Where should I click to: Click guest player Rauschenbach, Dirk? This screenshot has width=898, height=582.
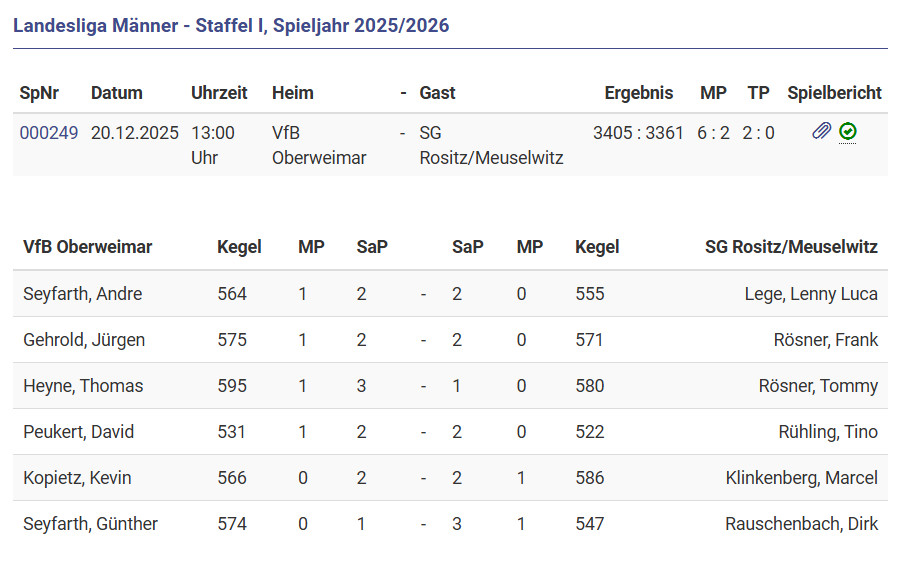(801, 524)
